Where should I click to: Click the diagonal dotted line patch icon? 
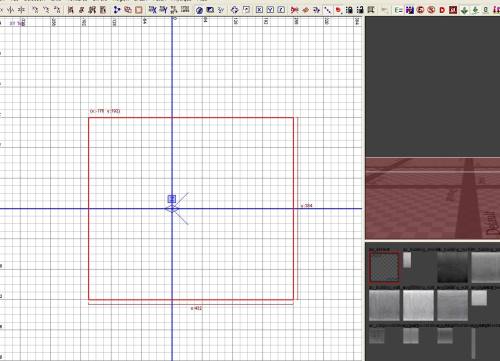[x=327, y=10]
